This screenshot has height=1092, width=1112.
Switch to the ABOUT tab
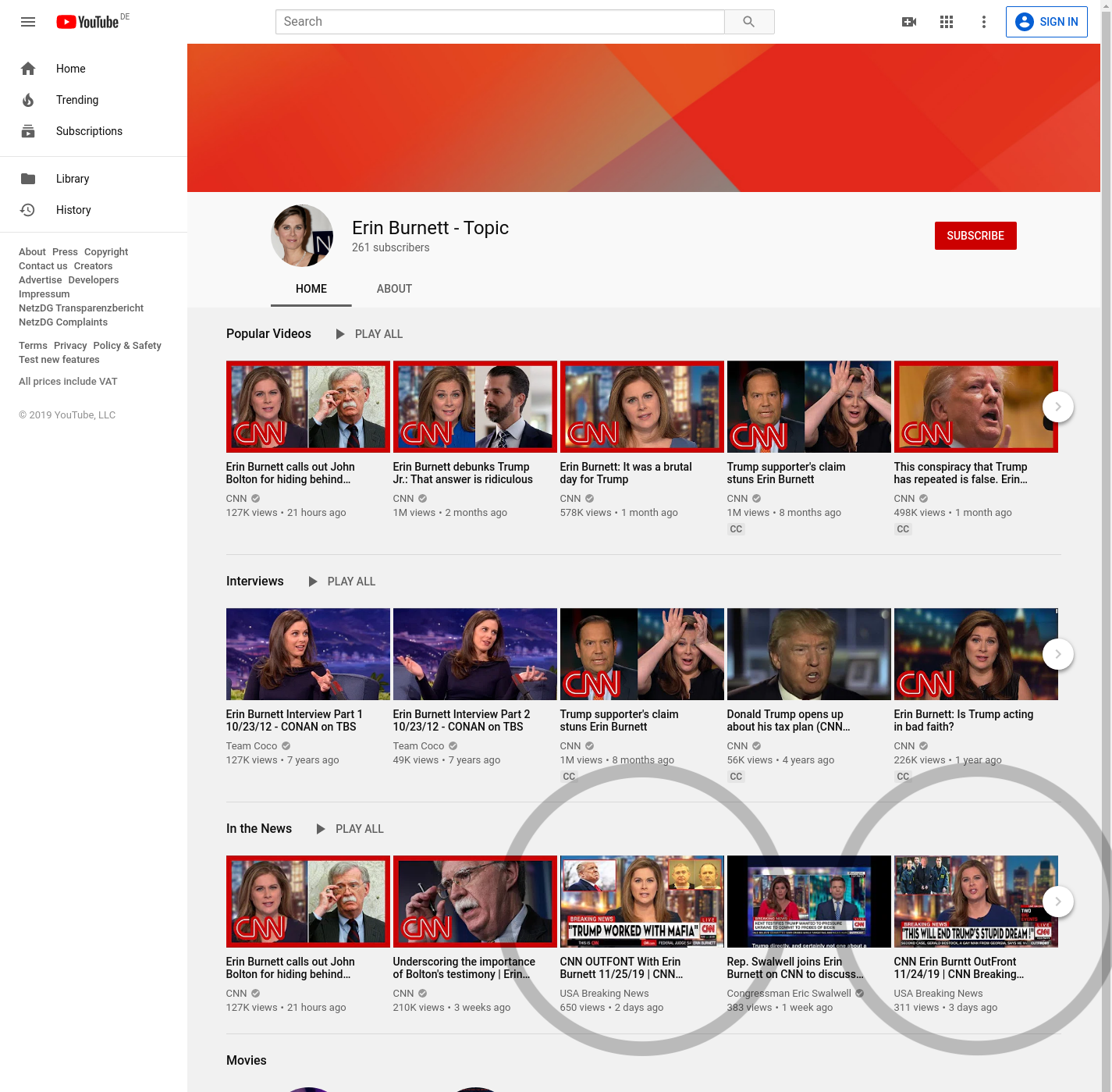pyautogui.click(x=394, y=289)
